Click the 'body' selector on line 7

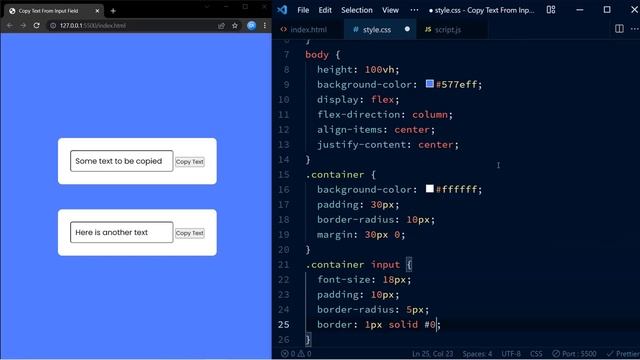[317, 55]
